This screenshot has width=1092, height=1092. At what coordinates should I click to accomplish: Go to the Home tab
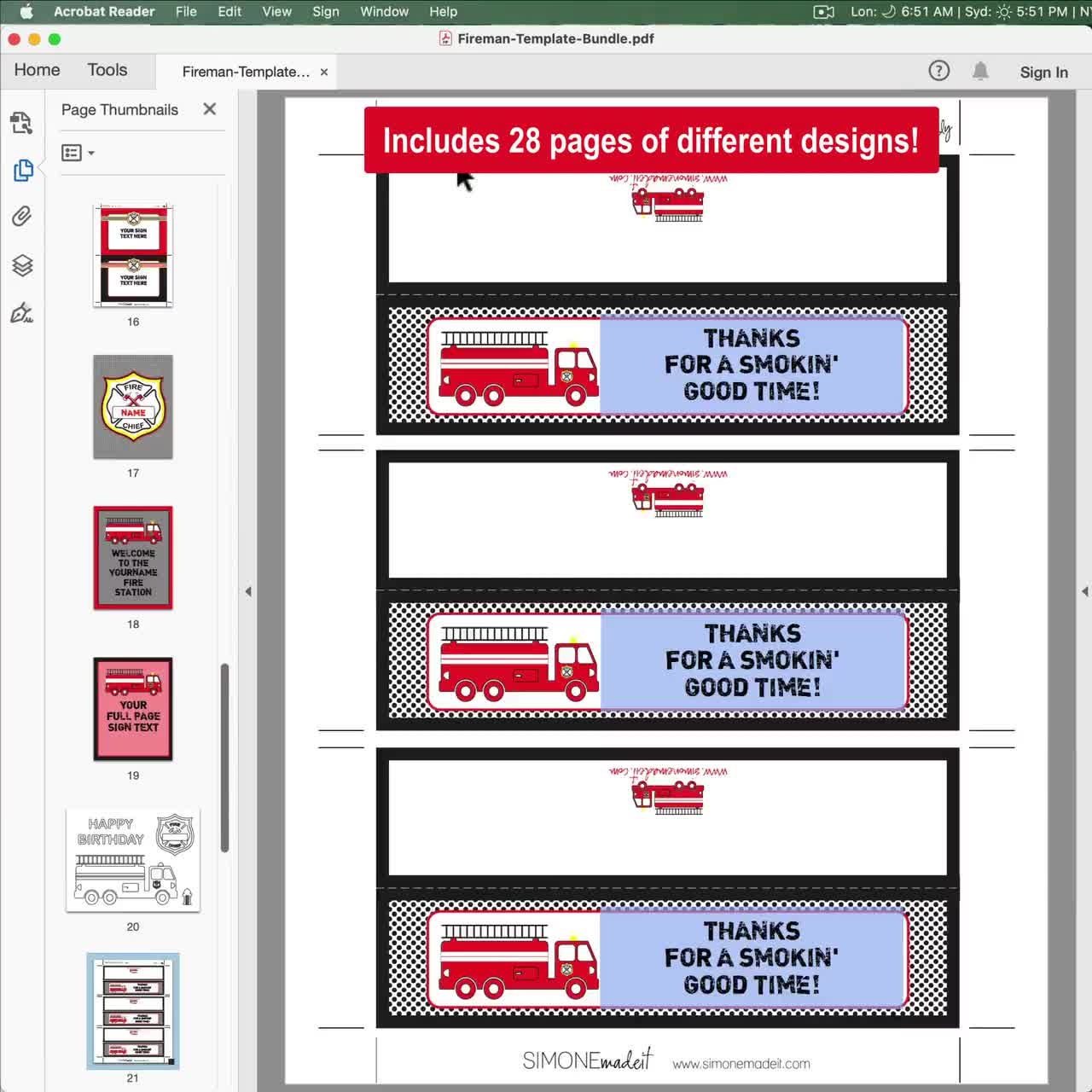38,71
